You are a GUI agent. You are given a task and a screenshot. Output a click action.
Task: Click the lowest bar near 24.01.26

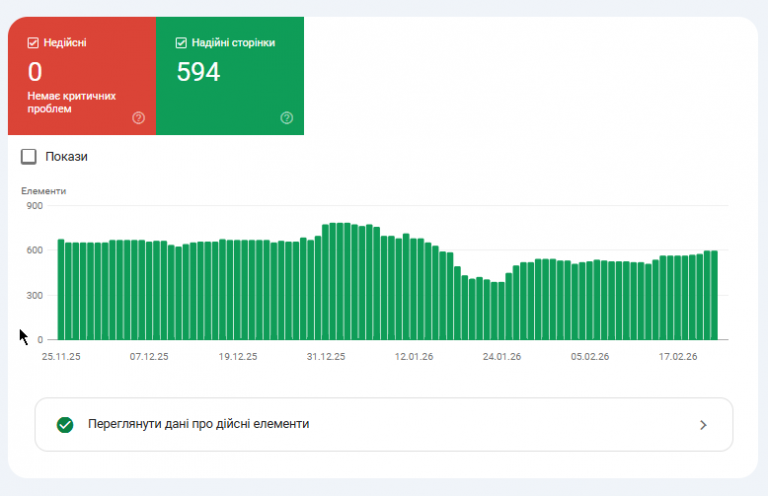point(494,311)
